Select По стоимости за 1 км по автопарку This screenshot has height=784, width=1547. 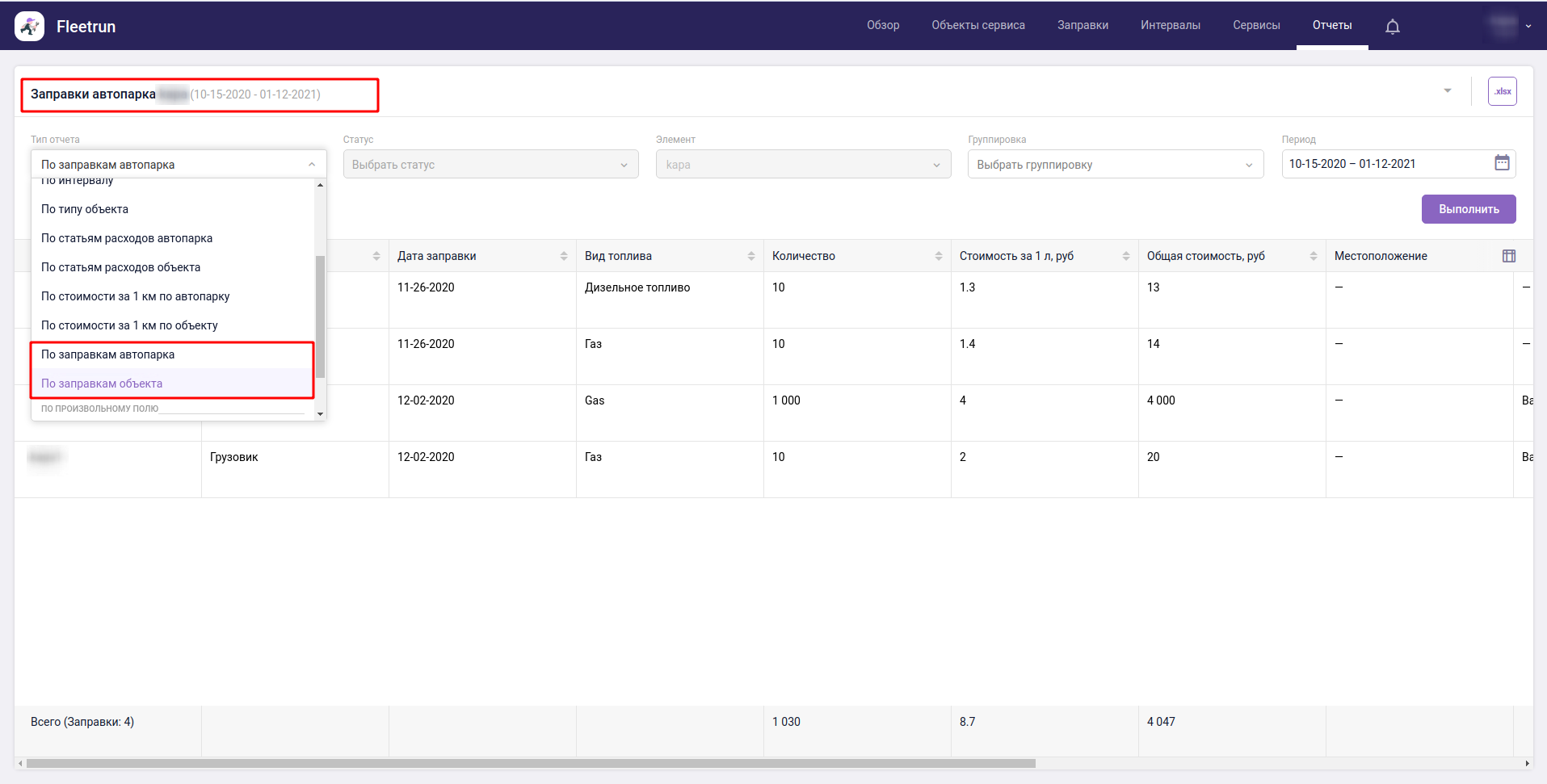[136, 296]
